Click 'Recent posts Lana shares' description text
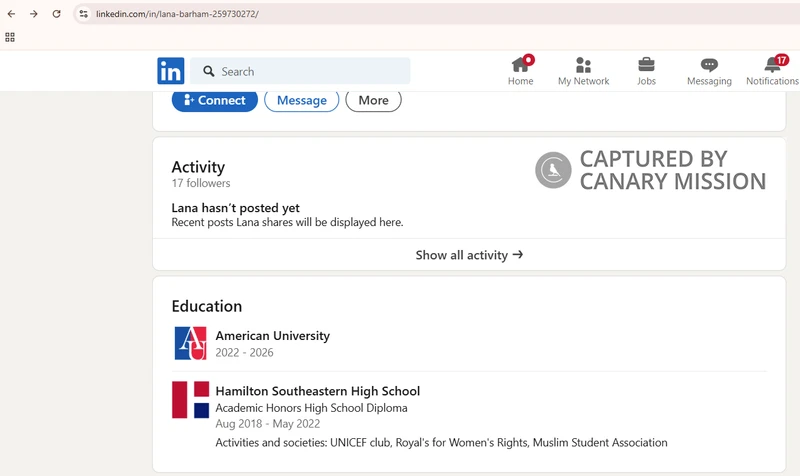This screenshot has width=800, height=476. [287, 222]
